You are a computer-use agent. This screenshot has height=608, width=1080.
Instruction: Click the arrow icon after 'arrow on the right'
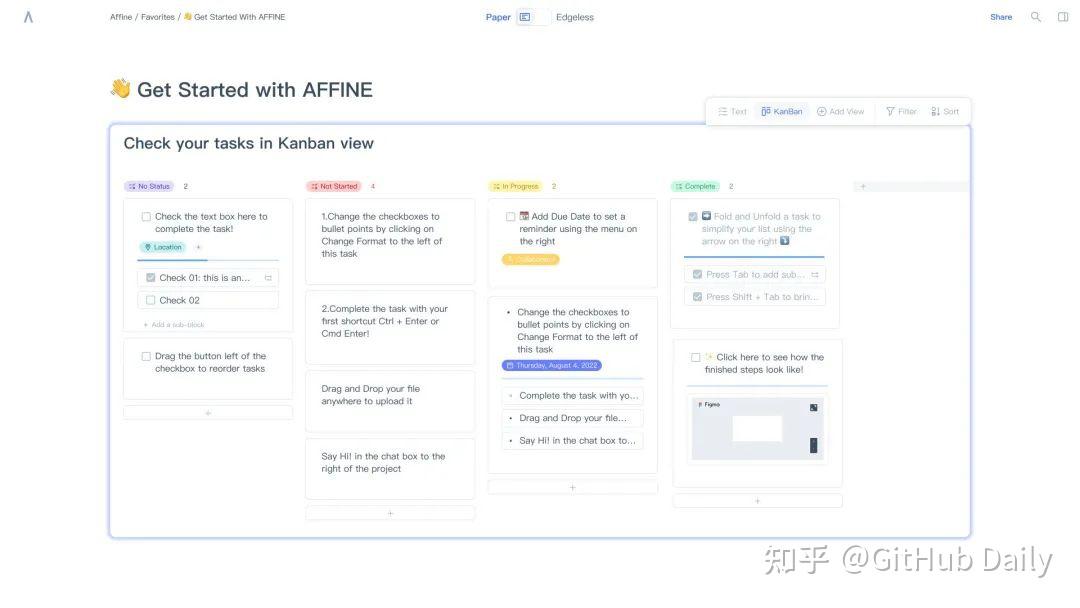tap(785, 241)
